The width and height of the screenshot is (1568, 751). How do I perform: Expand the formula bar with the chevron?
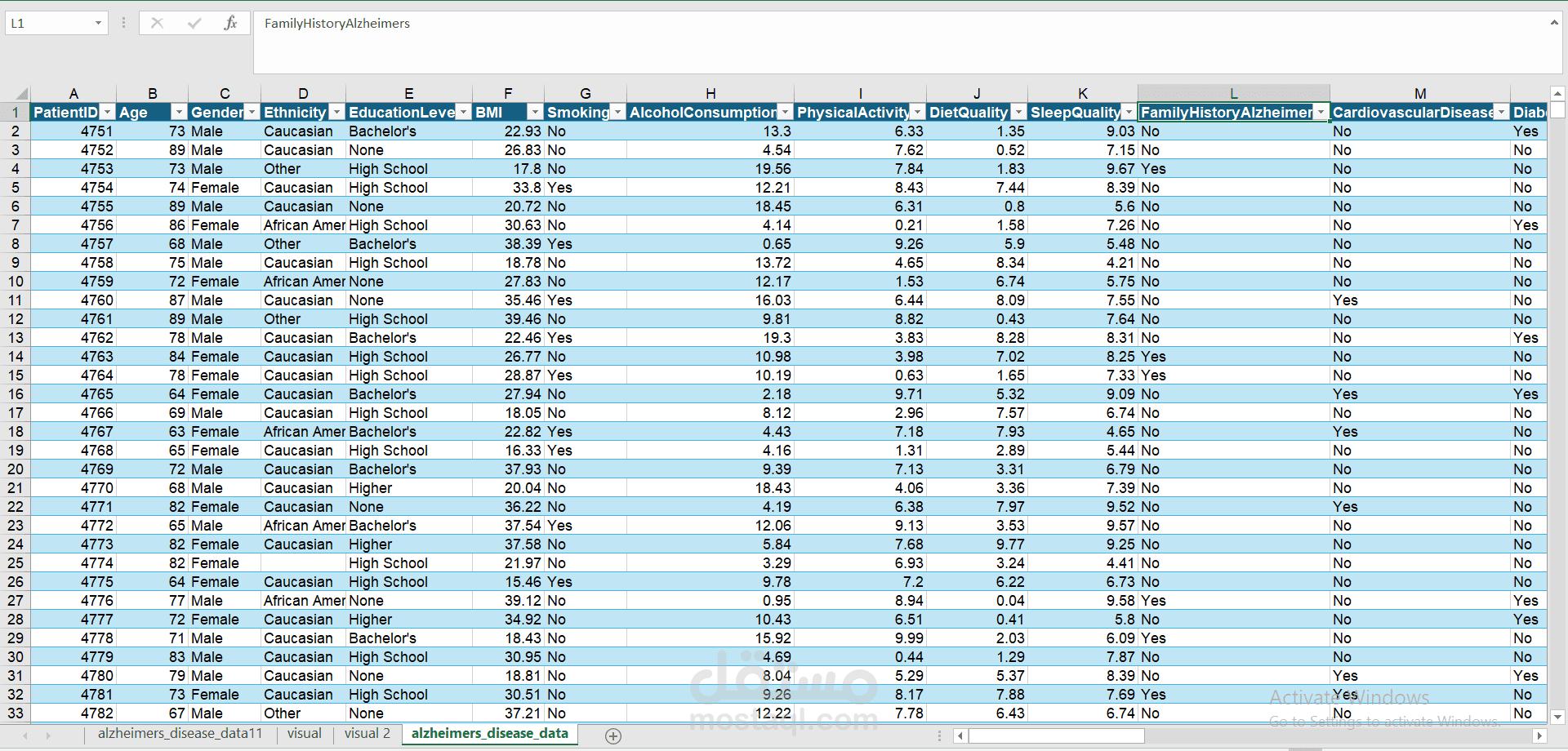1553,23
